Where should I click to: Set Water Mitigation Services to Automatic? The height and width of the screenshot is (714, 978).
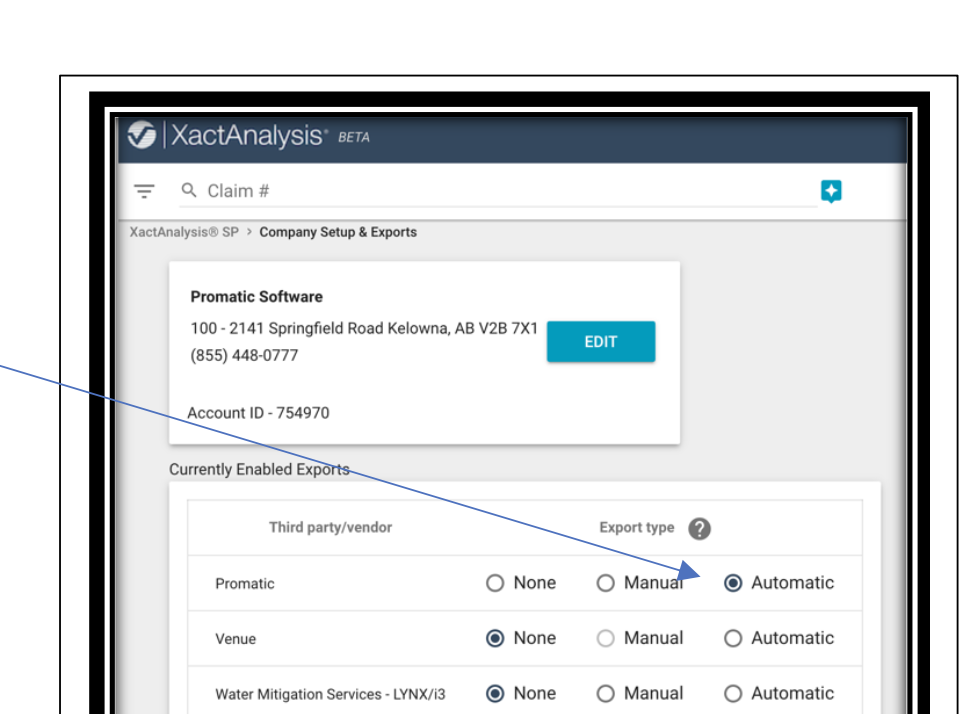[x=733, y=693]
